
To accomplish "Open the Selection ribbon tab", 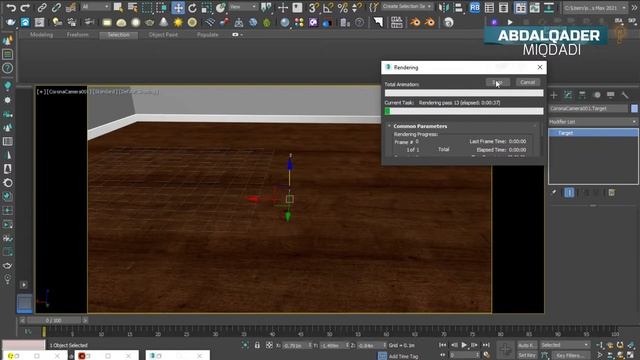I will 118,35.
